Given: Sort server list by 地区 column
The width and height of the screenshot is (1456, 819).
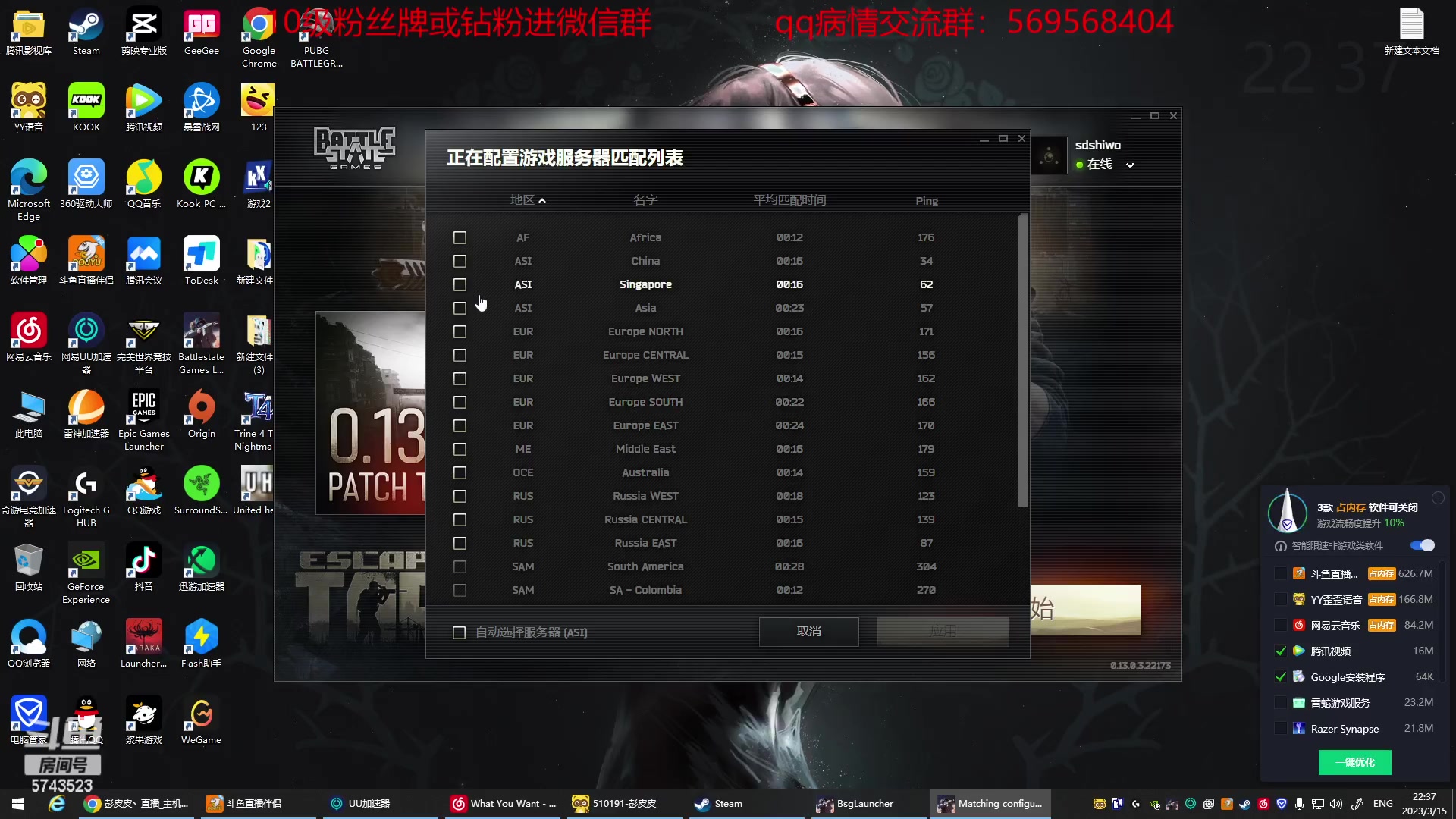Looking at the screenshot, I should pyautogui.click(x=528, y=200).
